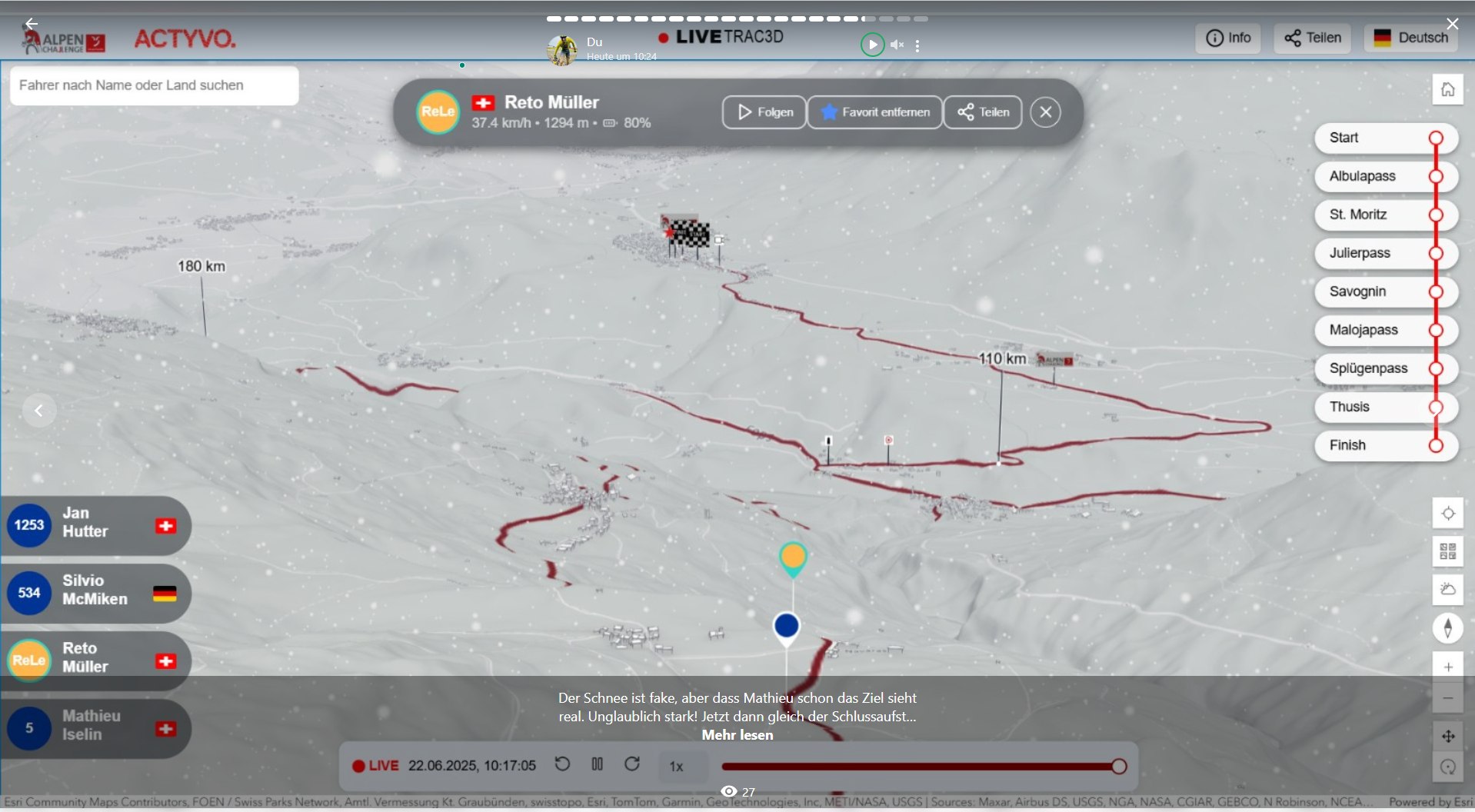Click the rider search input field
Viewport: 1475px width, 812px height.
click(x=154, y=85)
